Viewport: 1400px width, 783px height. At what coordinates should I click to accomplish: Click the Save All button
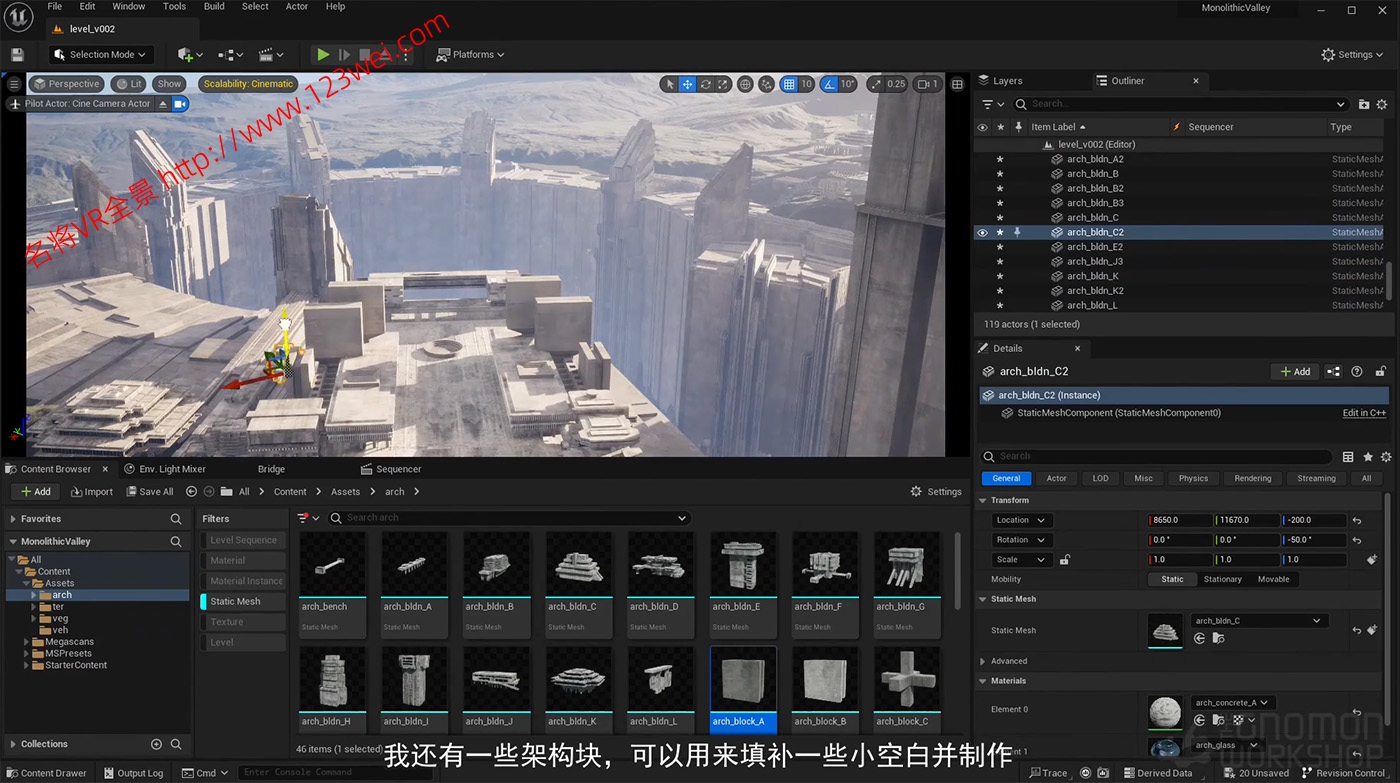150,491
